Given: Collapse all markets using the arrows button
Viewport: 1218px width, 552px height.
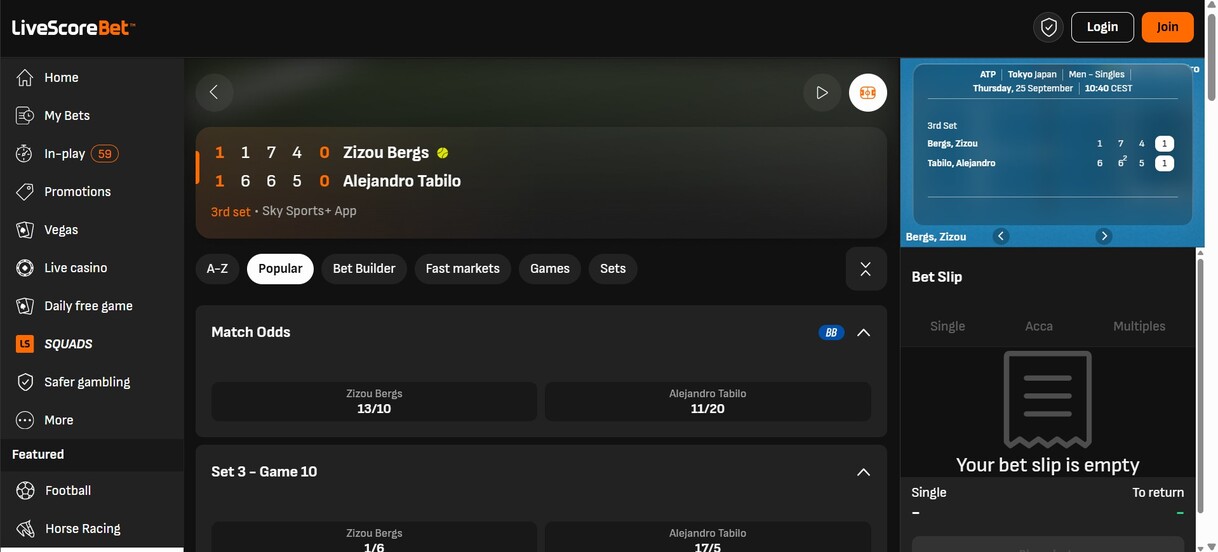Looking at the screenshot, I should pos(865,269).
